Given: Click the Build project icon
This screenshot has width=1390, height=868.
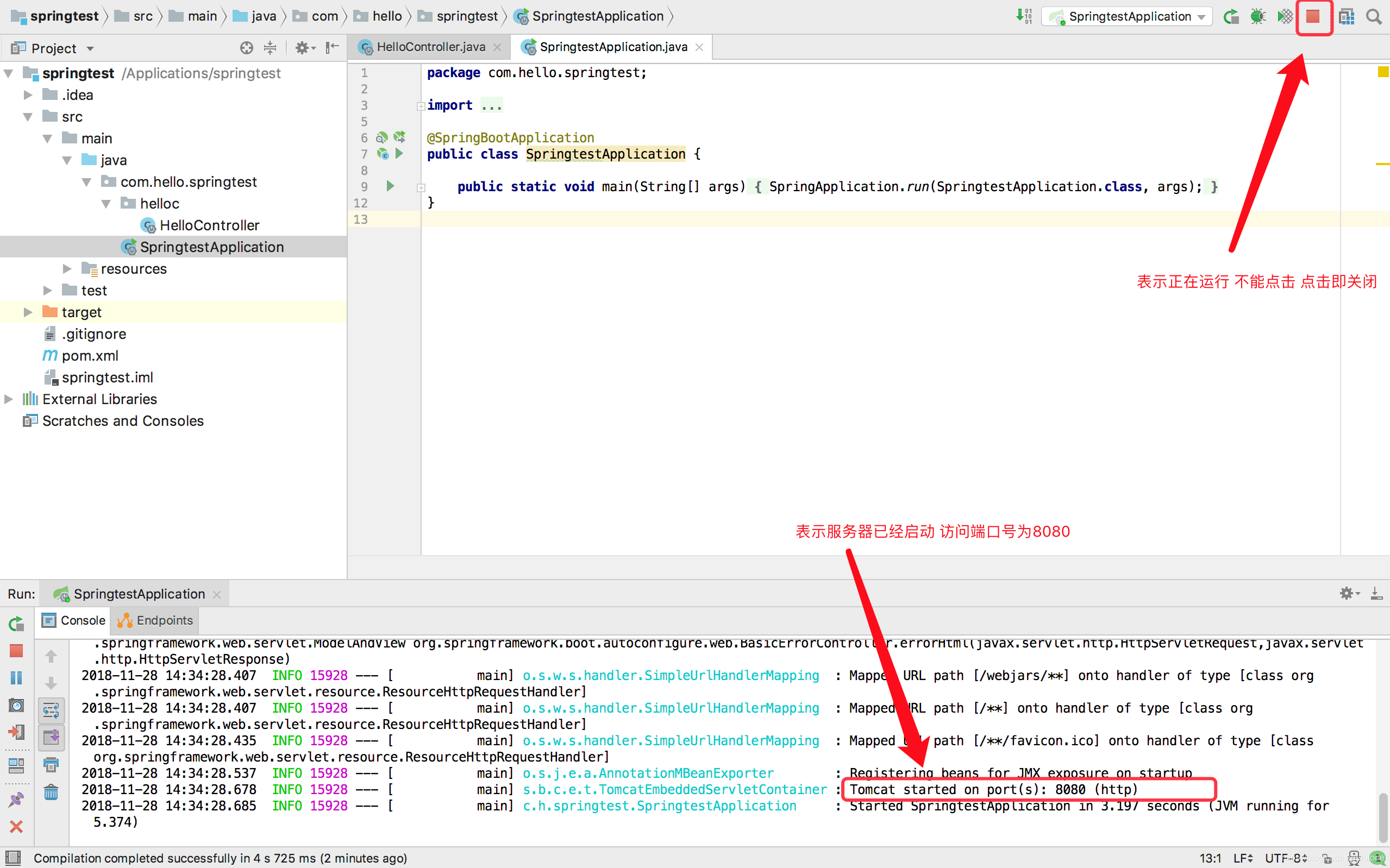Looking at the screenshot, I should tap(1024, 16).
